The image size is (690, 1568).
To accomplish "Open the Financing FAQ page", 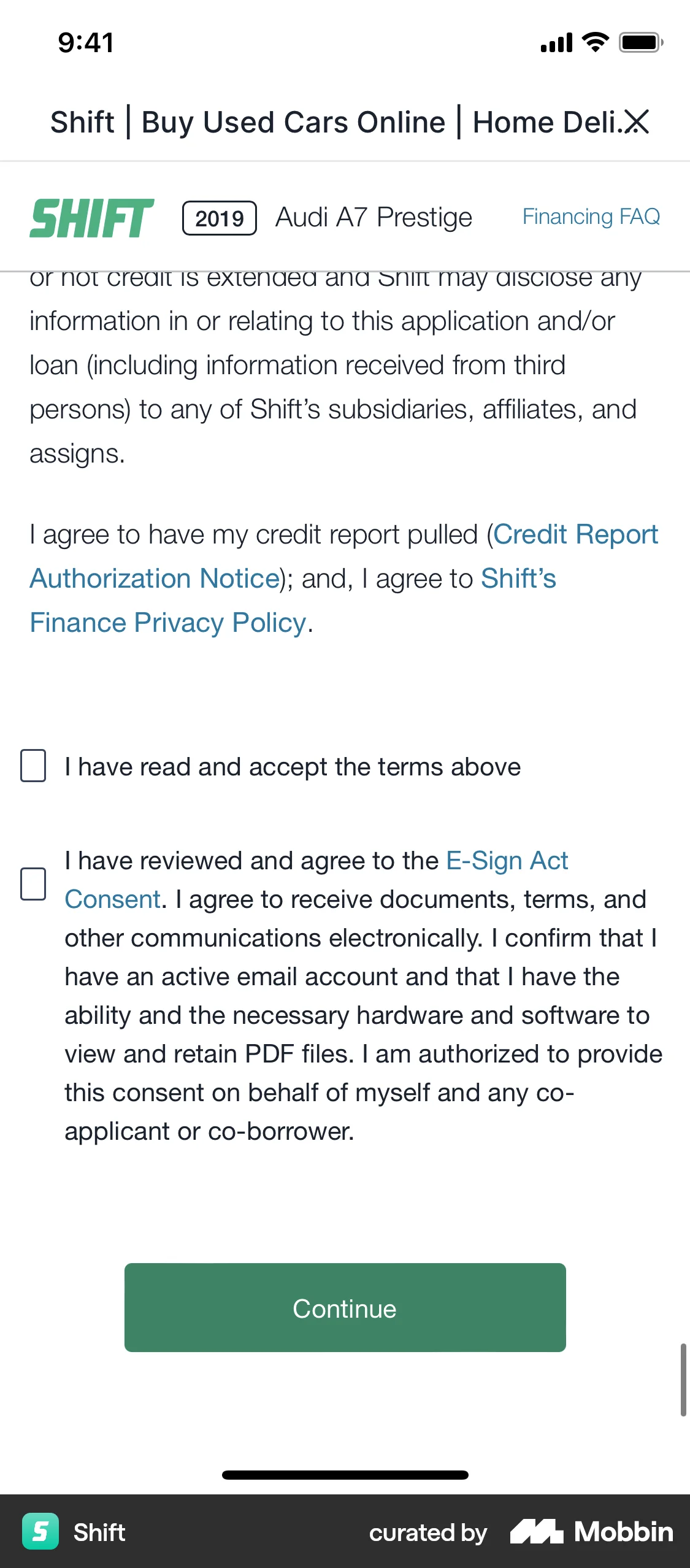I will coord(591,216).
